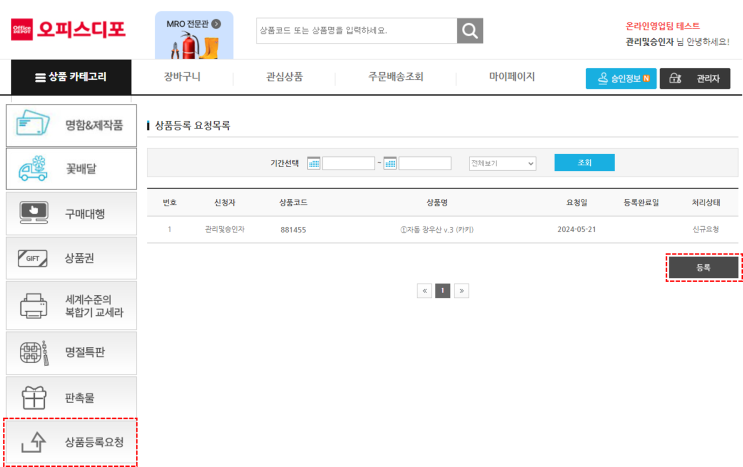
Task: Go to previous page arrow
Action: click(x=425, y=291)
